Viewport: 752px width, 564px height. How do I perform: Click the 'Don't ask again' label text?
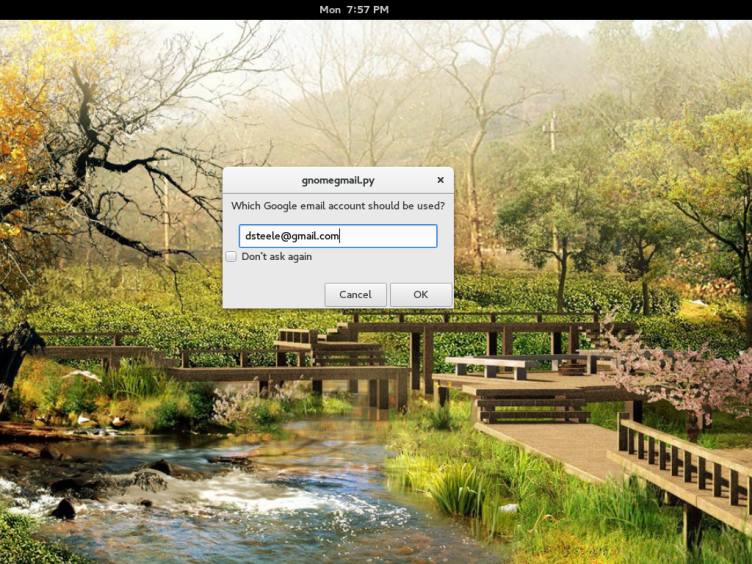click(x=277, y=257)
